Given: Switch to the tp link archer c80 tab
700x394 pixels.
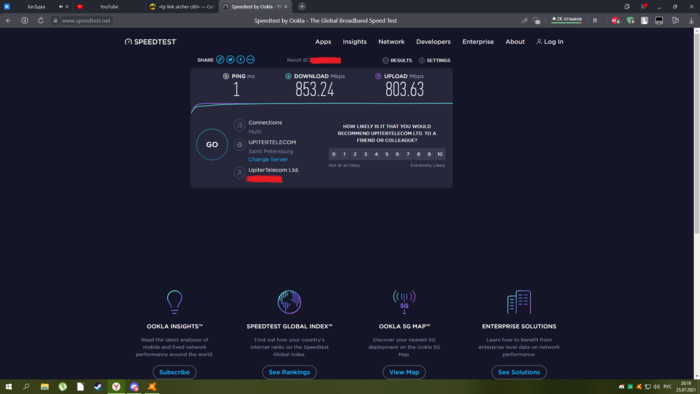Looking at the screenshot, I should click(x=182, y=7).
